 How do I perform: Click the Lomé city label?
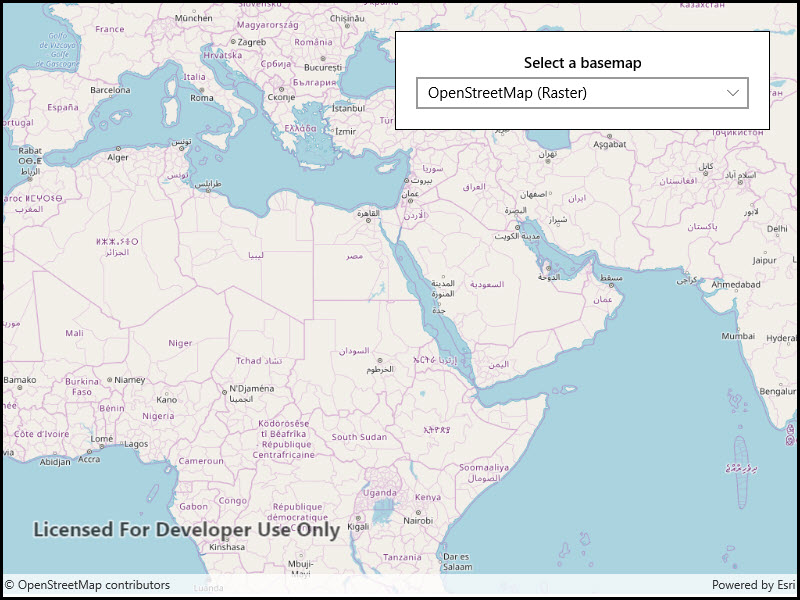pos(102,439)
